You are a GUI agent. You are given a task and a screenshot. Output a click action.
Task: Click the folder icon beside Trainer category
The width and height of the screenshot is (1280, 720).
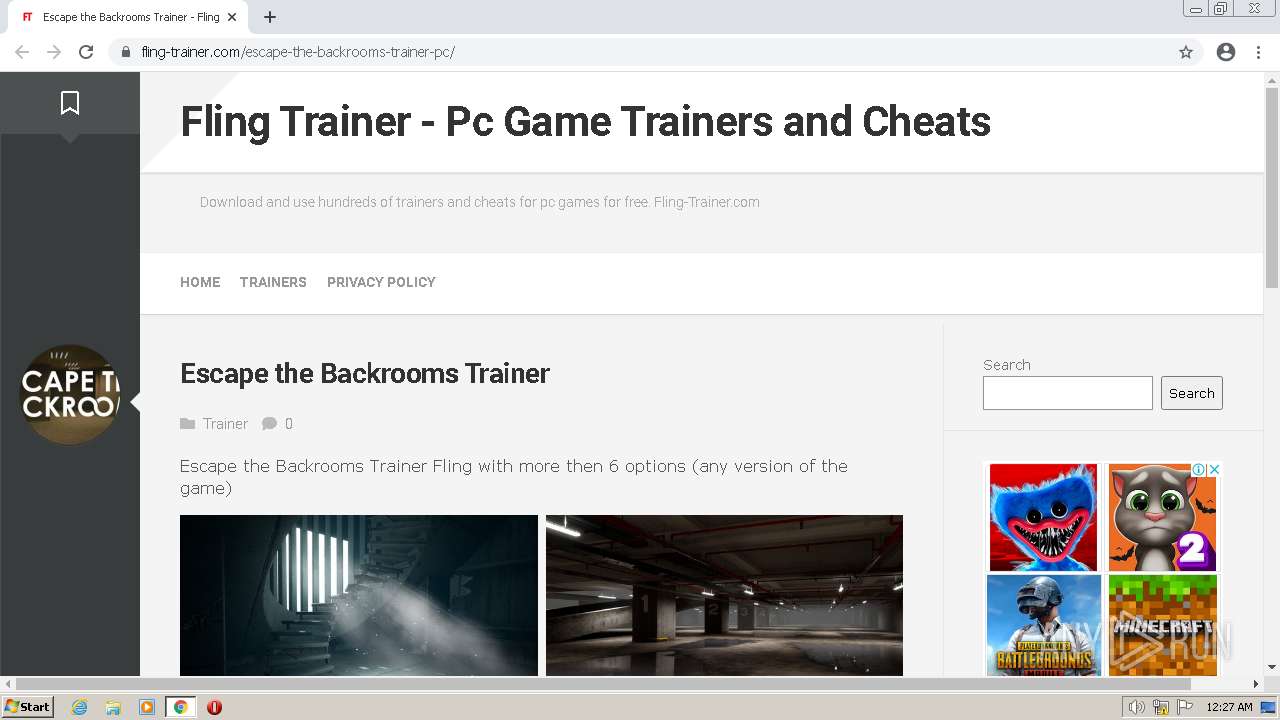pos(187,424)
